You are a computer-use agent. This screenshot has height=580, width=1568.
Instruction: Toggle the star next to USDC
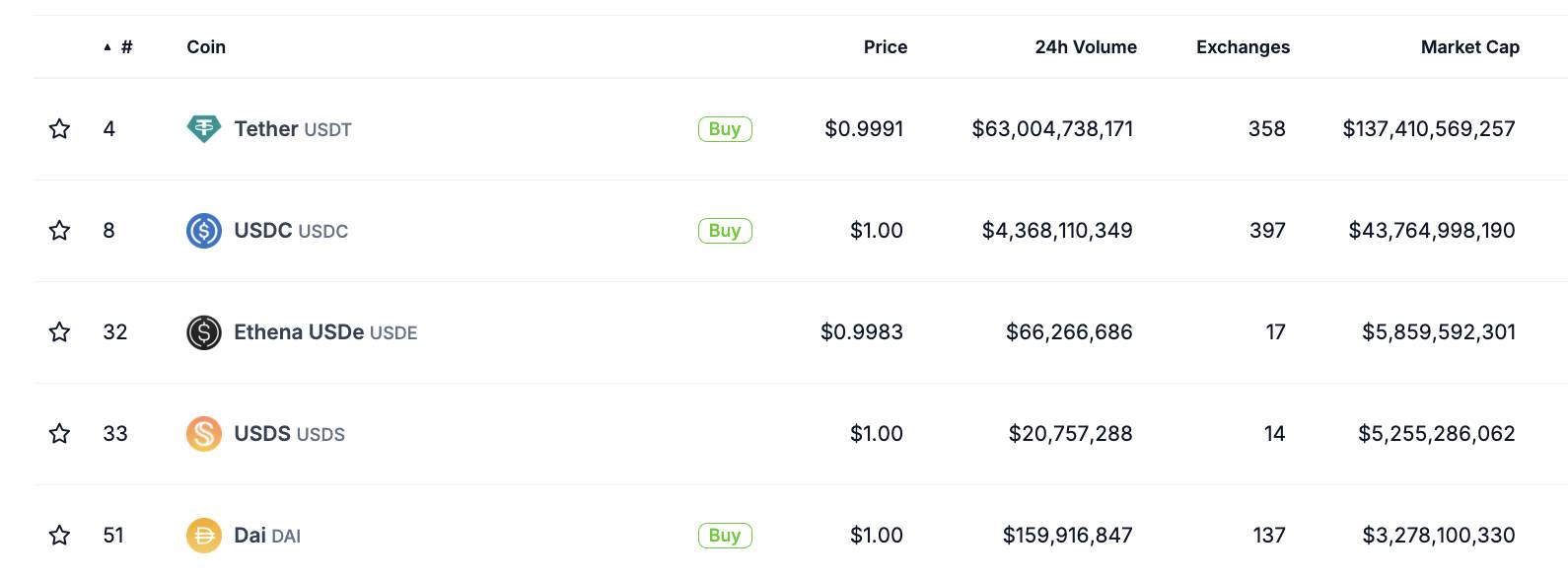(59, 231)
